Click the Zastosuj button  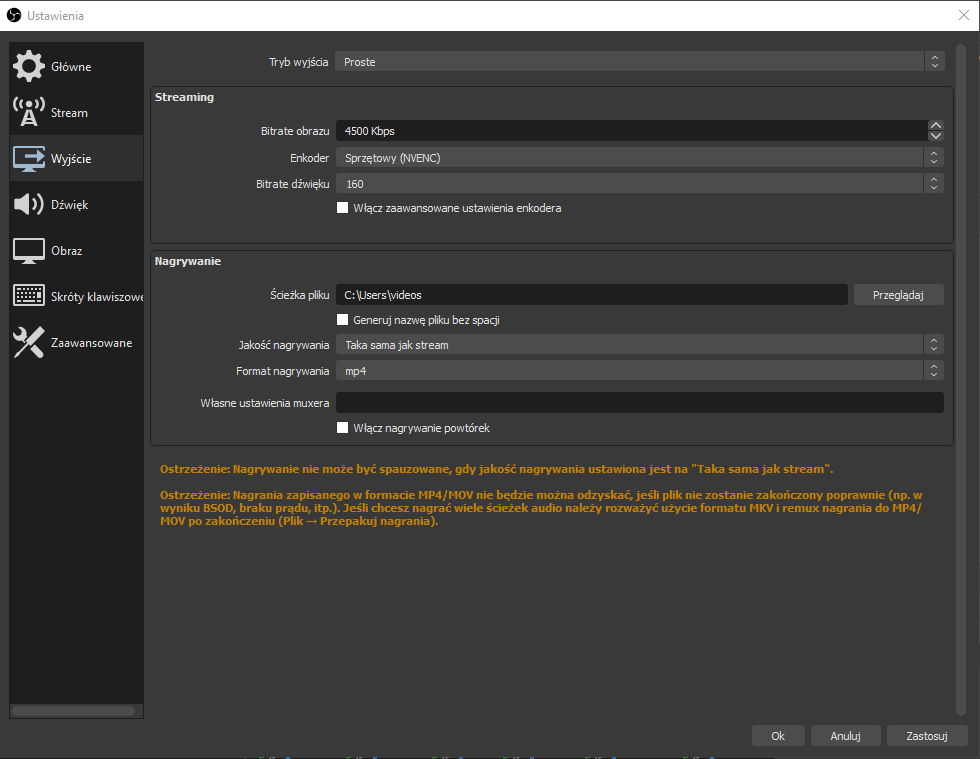click(x=926, y=736)
